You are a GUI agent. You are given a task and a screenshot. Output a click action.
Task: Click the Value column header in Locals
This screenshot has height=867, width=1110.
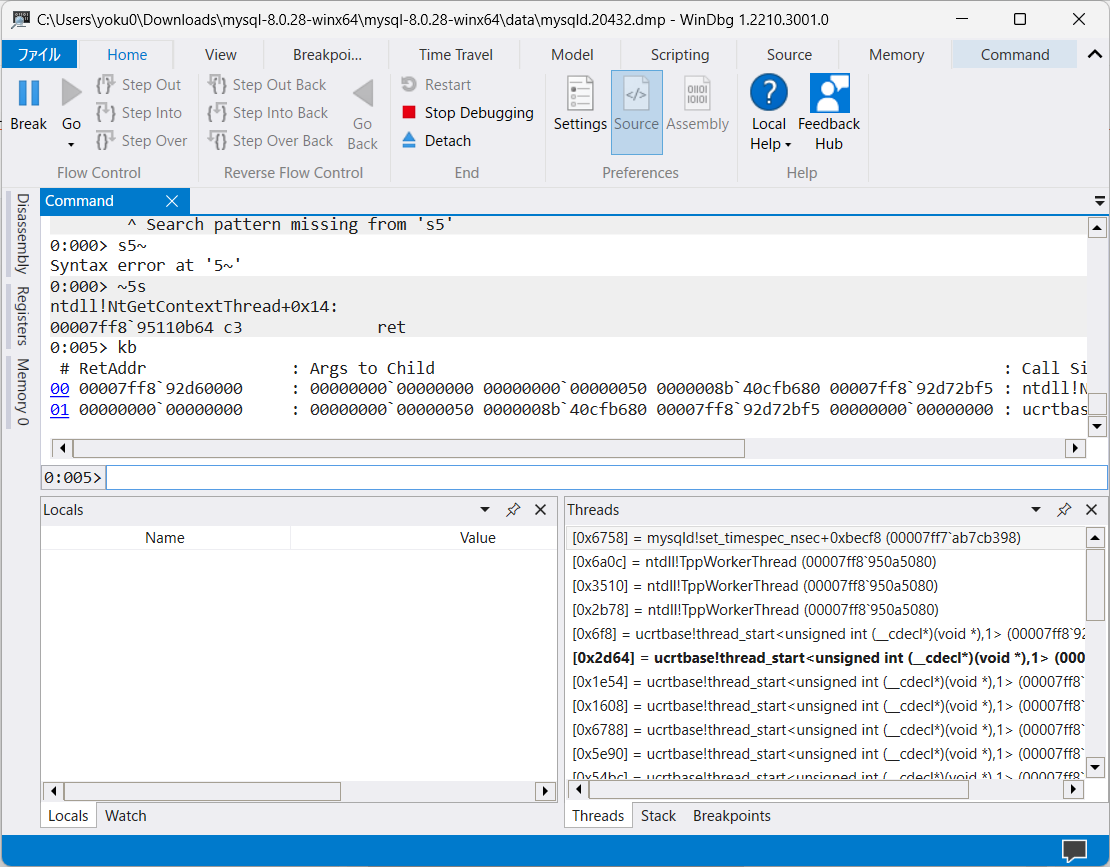(x=478, y=538)
